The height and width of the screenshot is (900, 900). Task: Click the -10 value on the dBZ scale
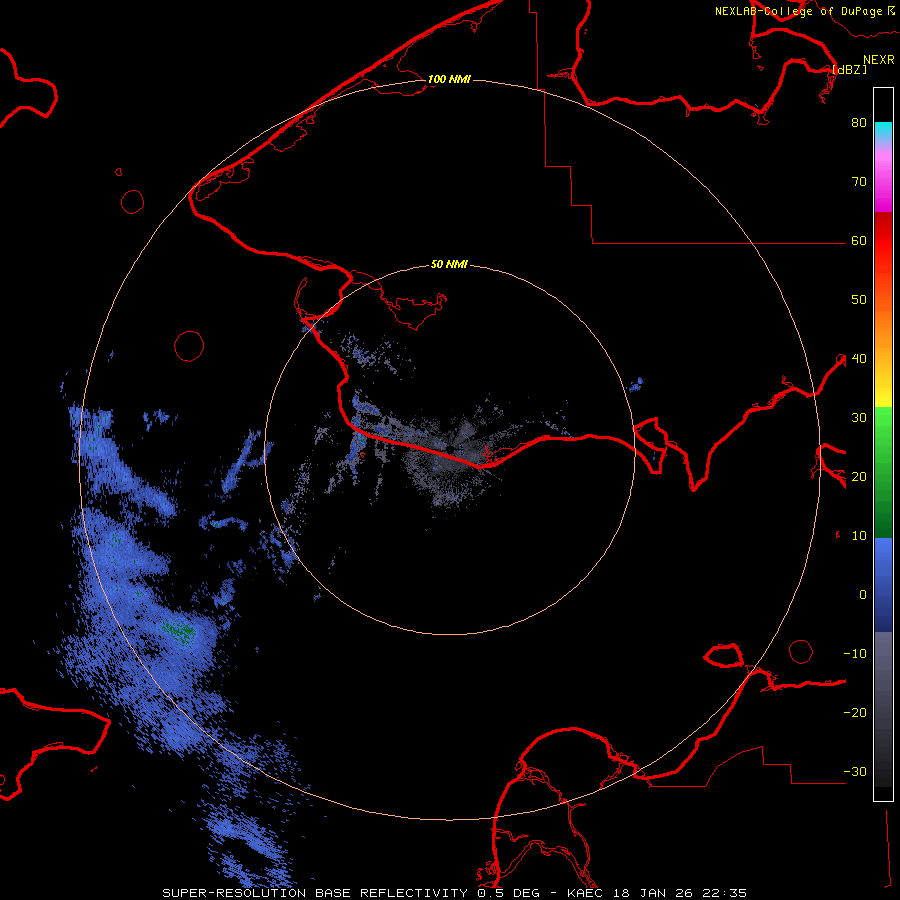(855, 654)
